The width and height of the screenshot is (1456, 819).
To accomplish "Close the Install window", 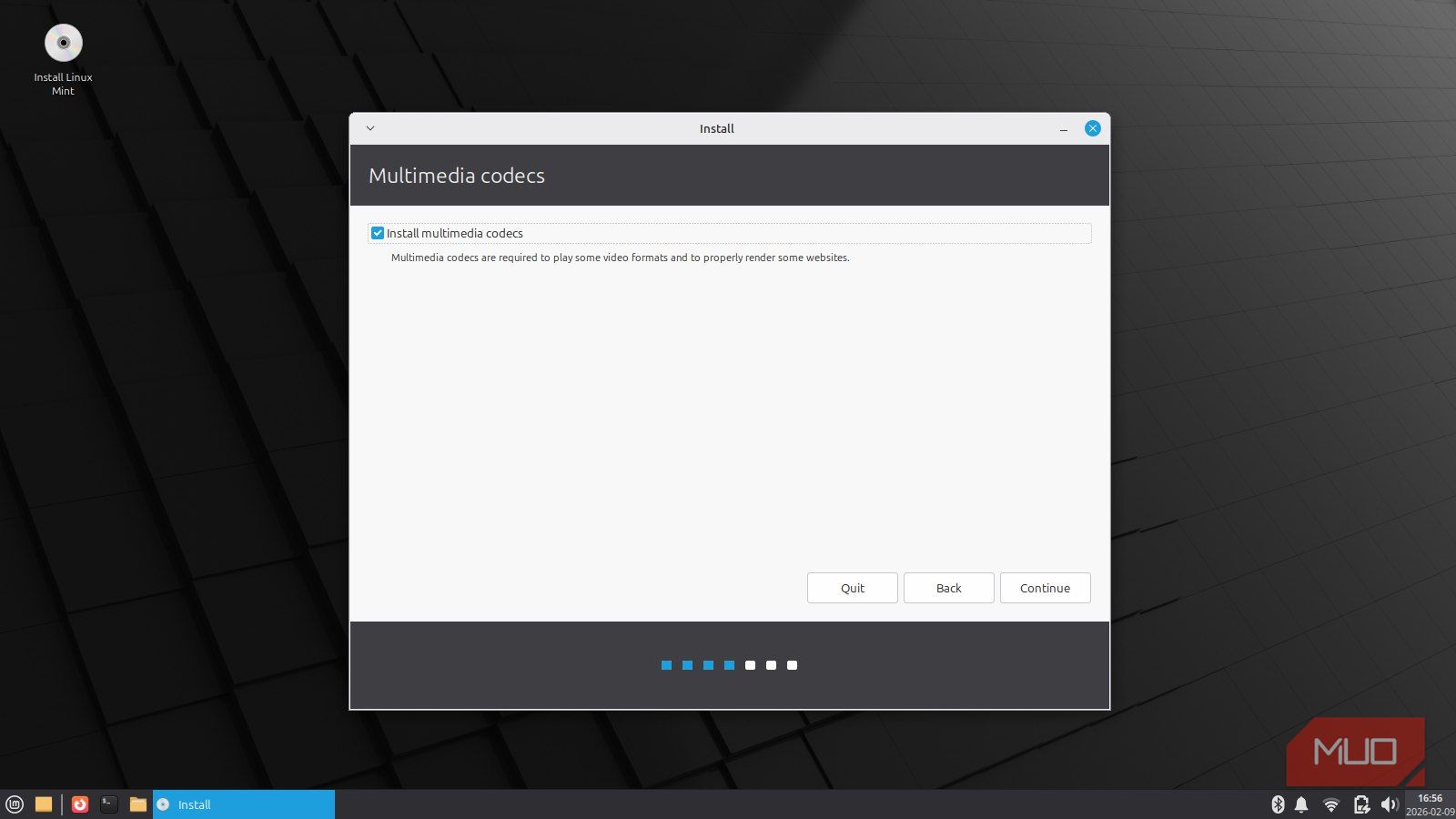I will [1093, 128].
